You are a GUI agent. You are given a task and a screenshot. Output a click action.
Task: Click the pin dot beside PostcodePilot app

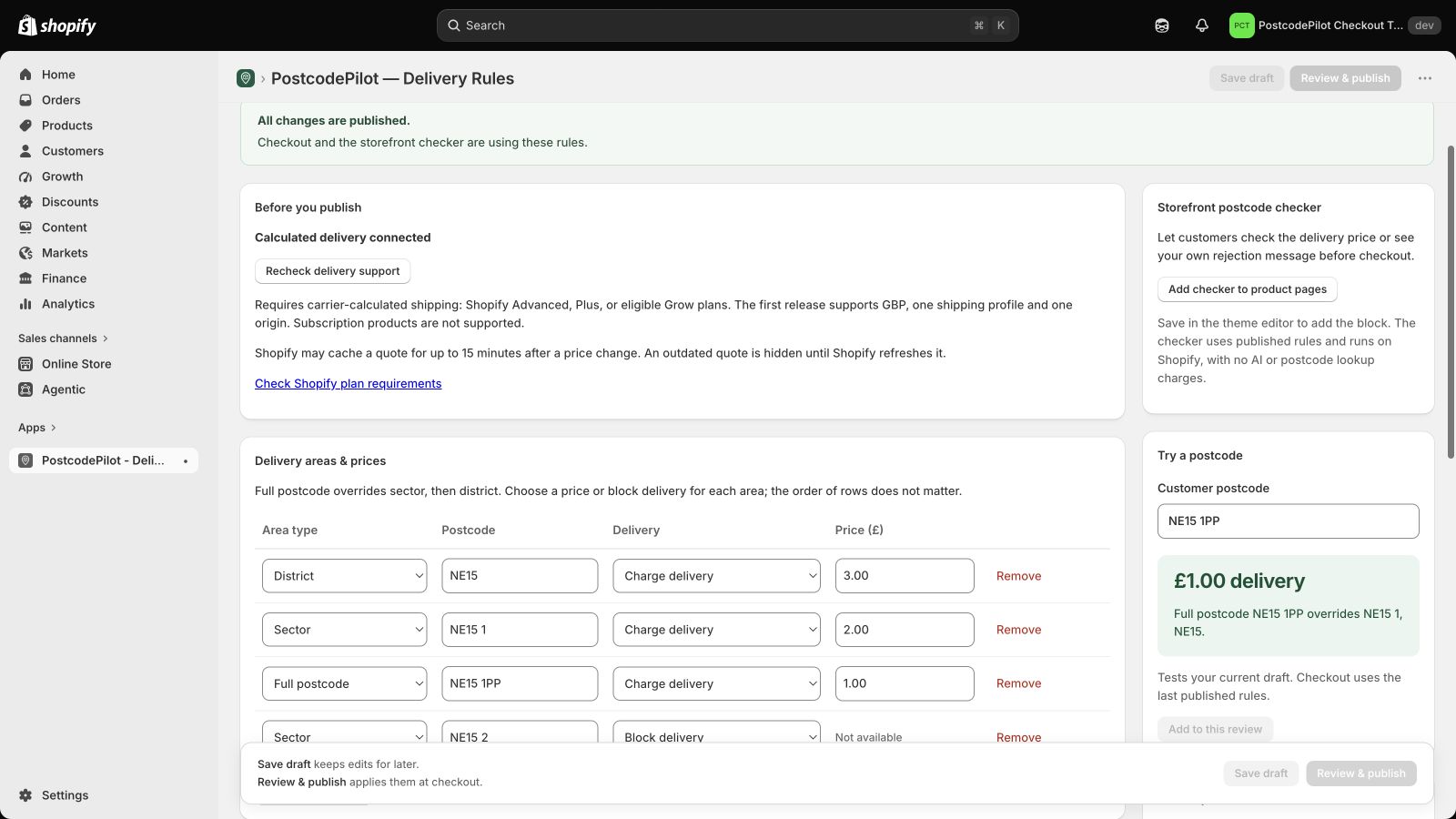186,461
